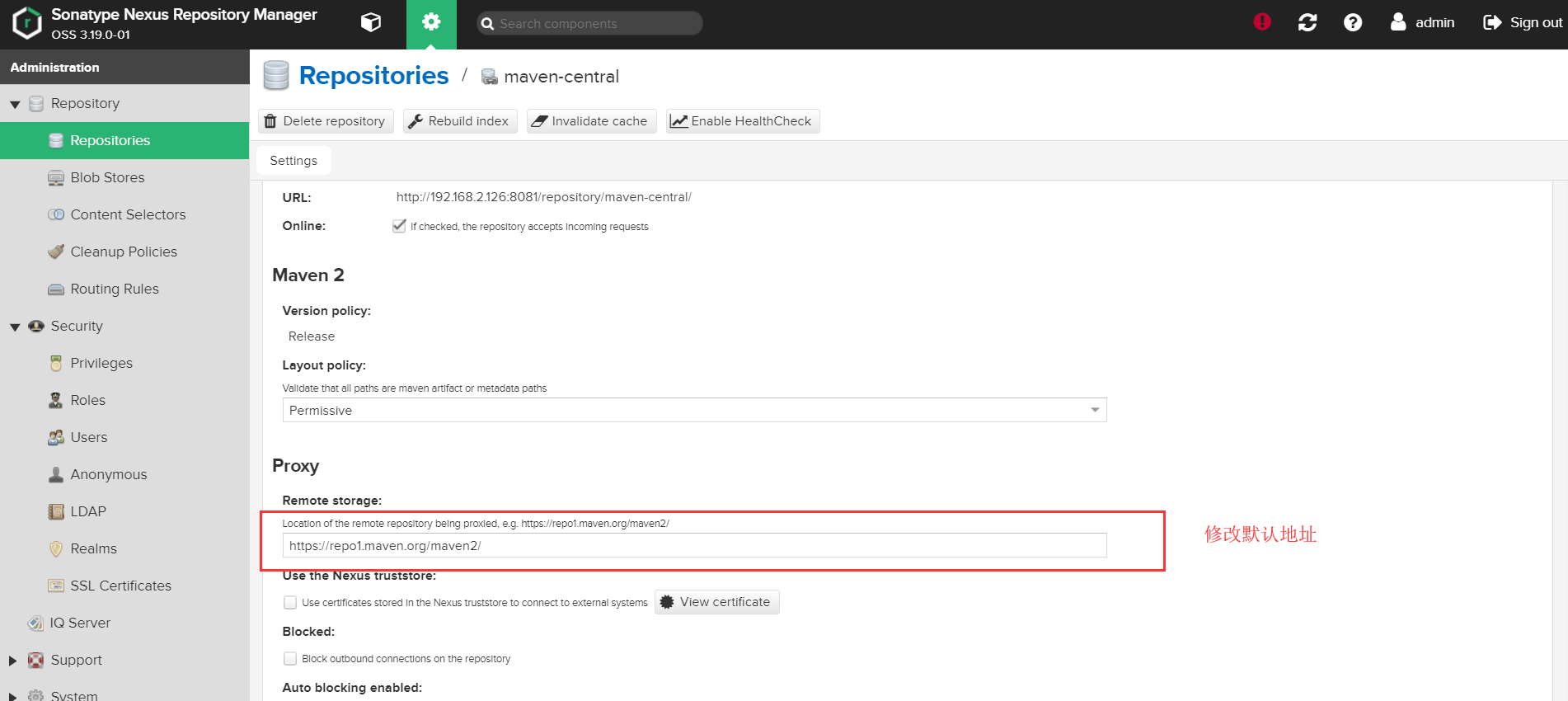Open Roles in sidebar
Screen dimensions: 1568x701
(88, 400)
